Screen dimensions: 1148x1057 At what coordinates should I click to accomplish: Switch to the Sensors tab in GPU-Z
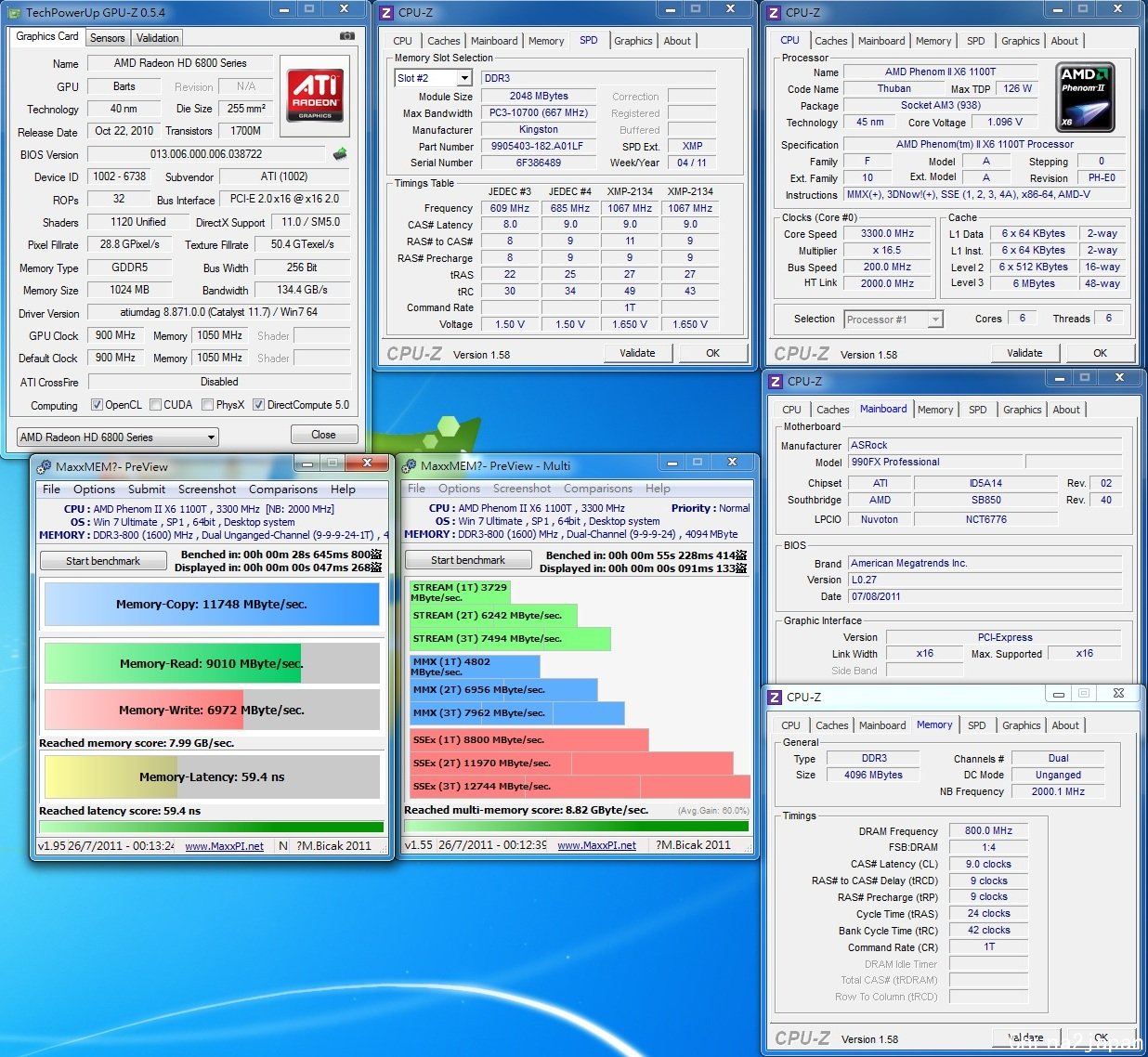[107, 38]
